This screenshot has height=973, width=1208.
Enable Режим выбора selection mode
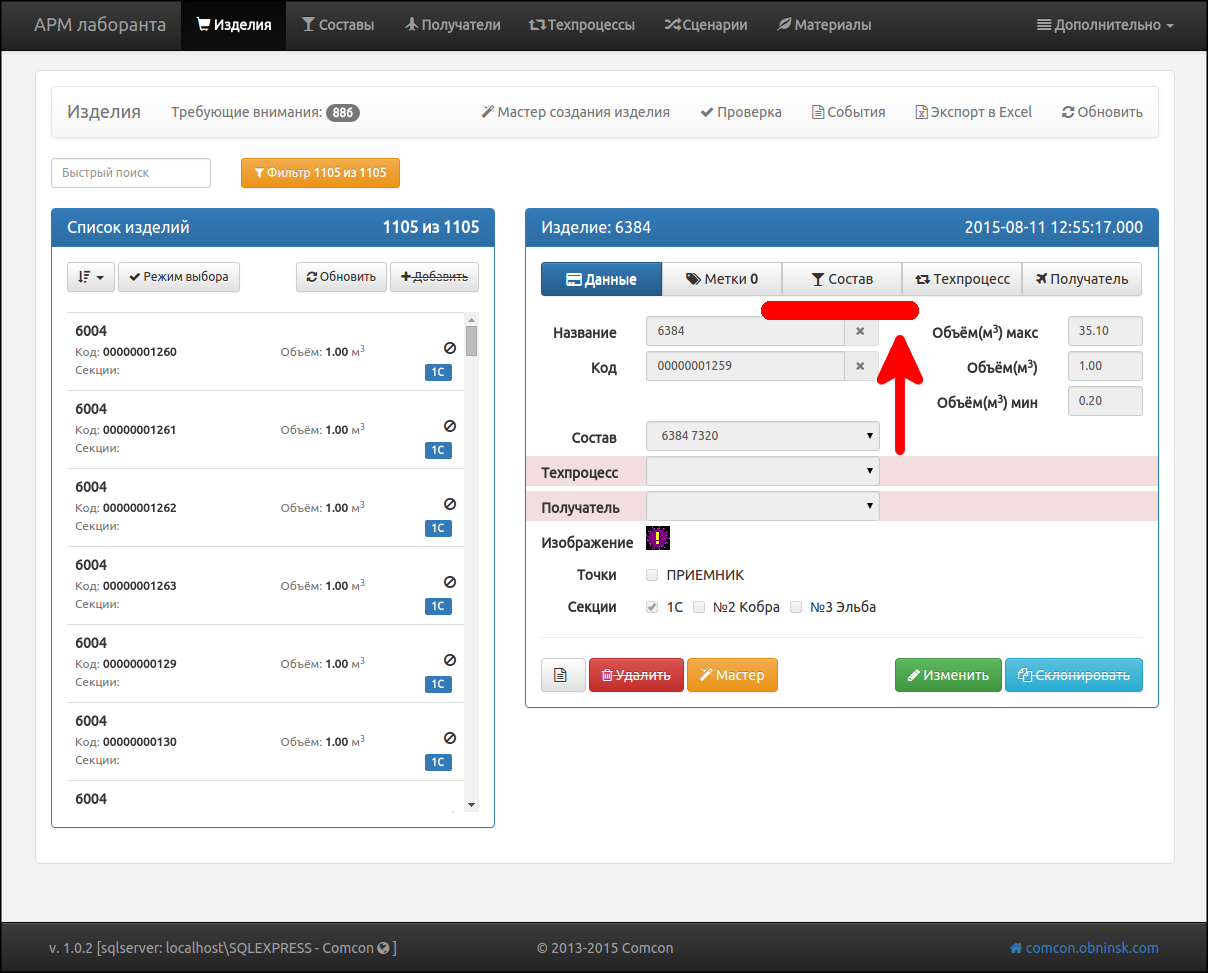(x=179, y=277)
